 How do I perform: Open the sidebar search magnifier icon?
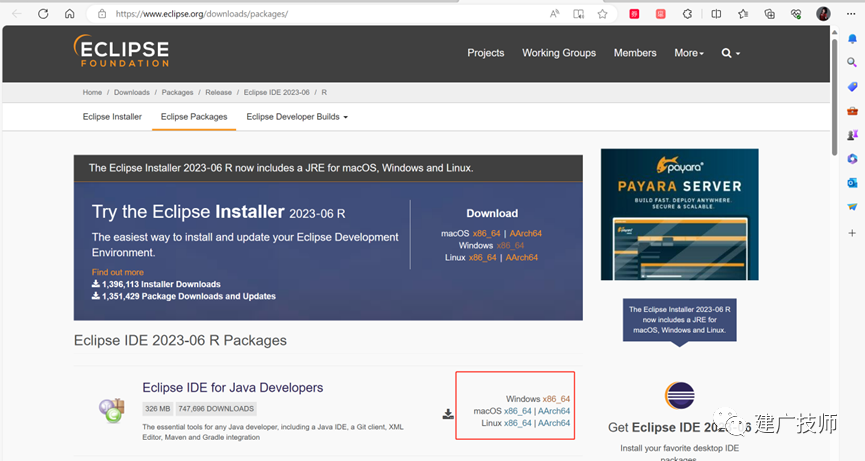pyautogui.click(x=852, y=62)
